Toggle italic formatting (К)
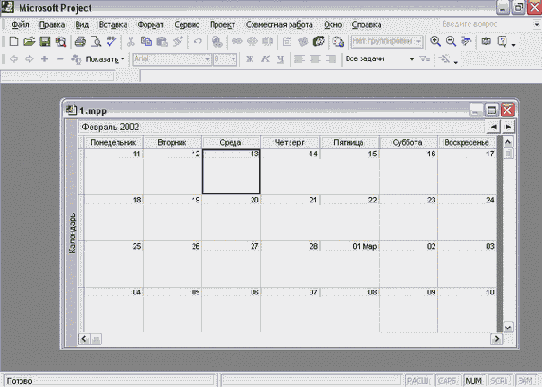The width and height of the screenshot is (542, 387). [265, 59]
